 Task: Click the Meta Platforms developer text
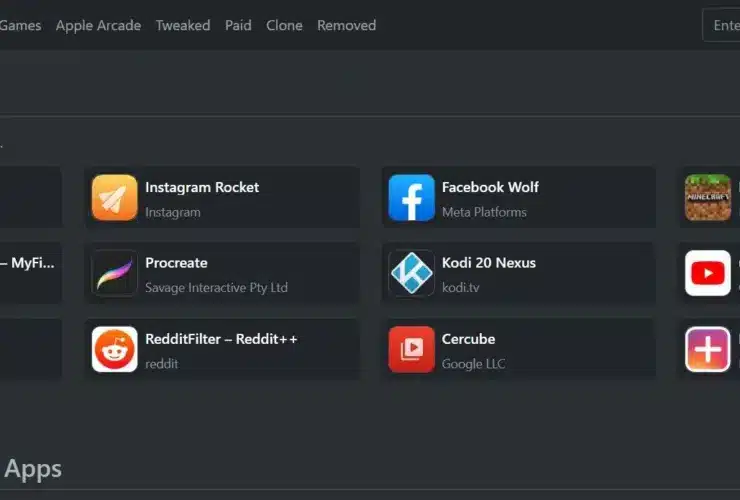pyautogui.click(x=484, y=212)
